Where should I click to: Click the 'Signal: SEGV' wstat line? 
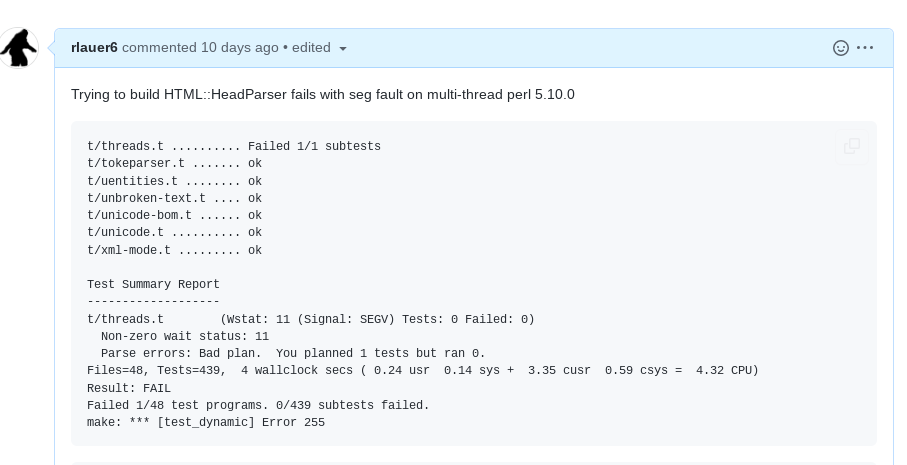(311, 319)
